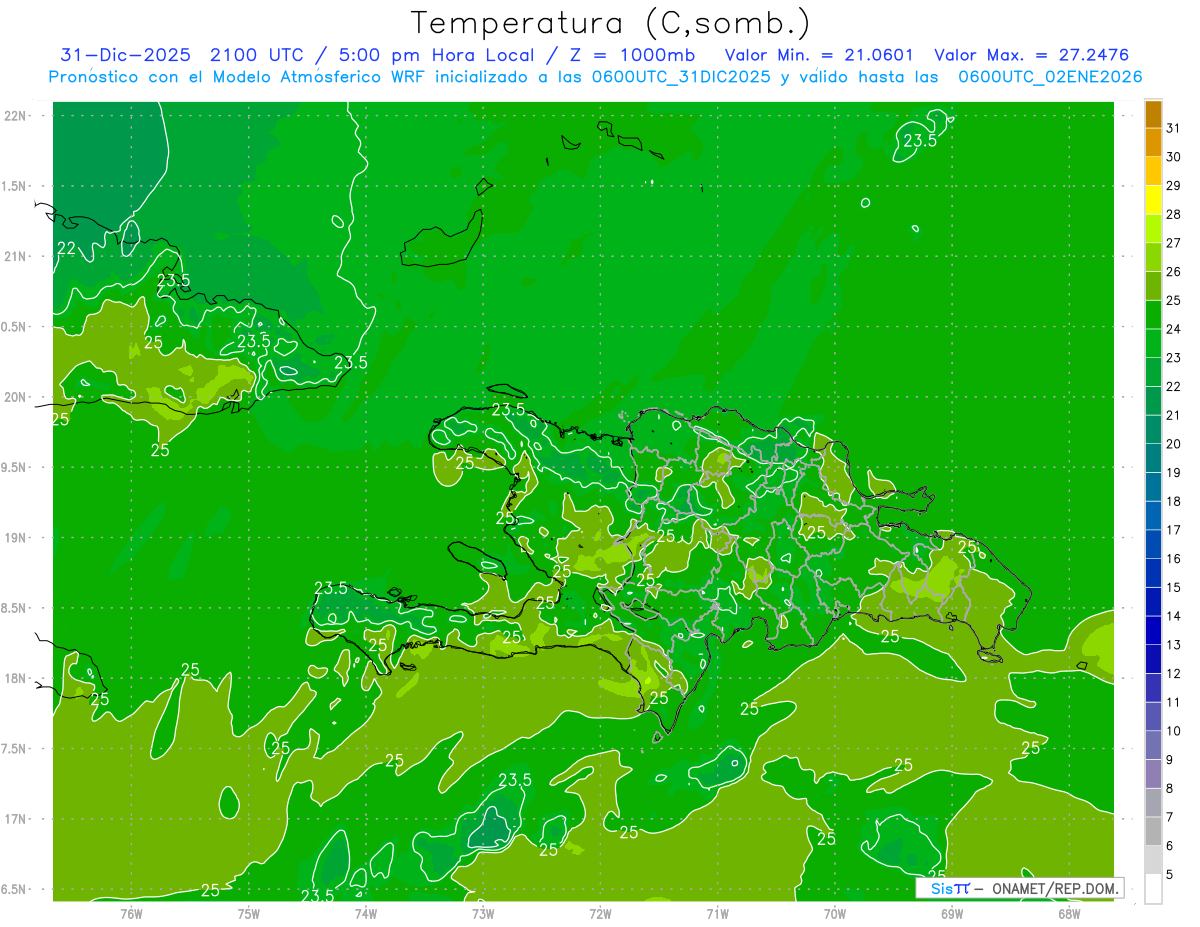
Task: Click the purple band between 9 and 10
Action: 1153,745
